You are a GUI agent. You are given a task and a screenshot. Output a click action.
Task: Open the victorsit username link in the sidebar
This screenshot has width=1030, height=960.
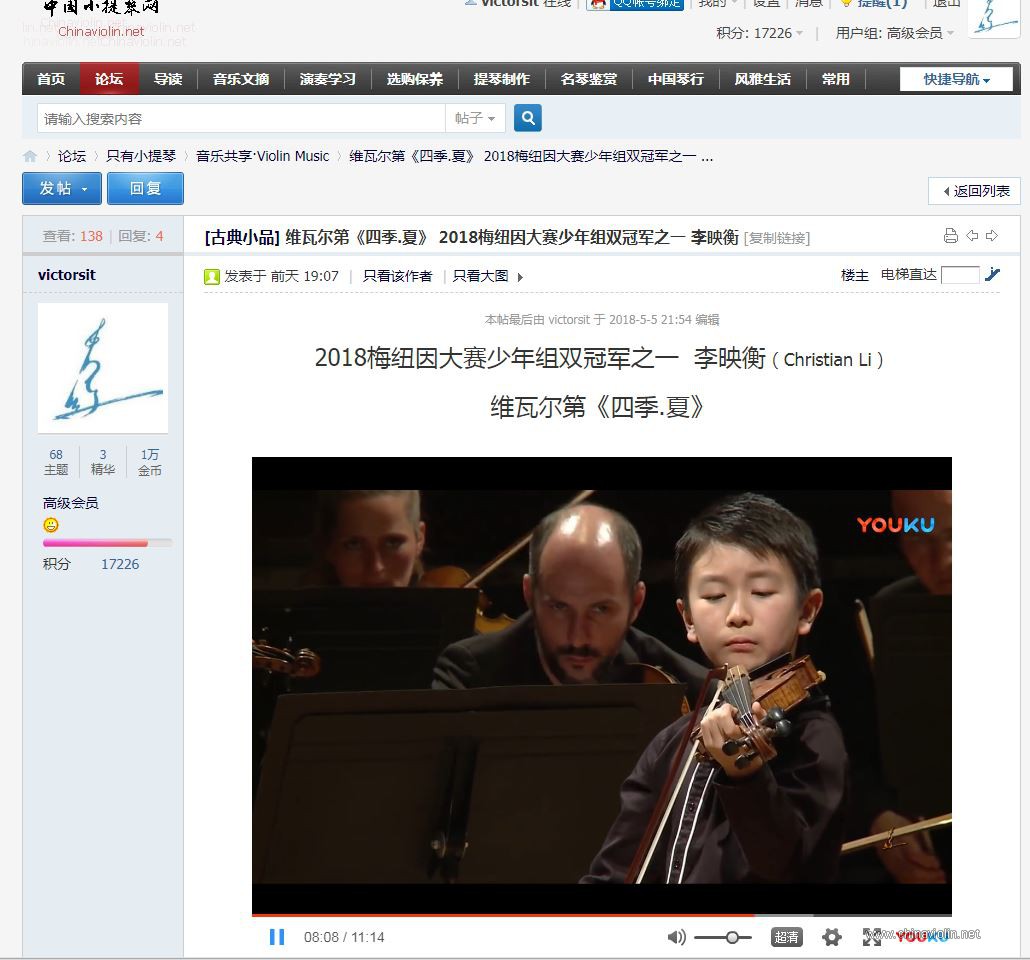(66, 275)
